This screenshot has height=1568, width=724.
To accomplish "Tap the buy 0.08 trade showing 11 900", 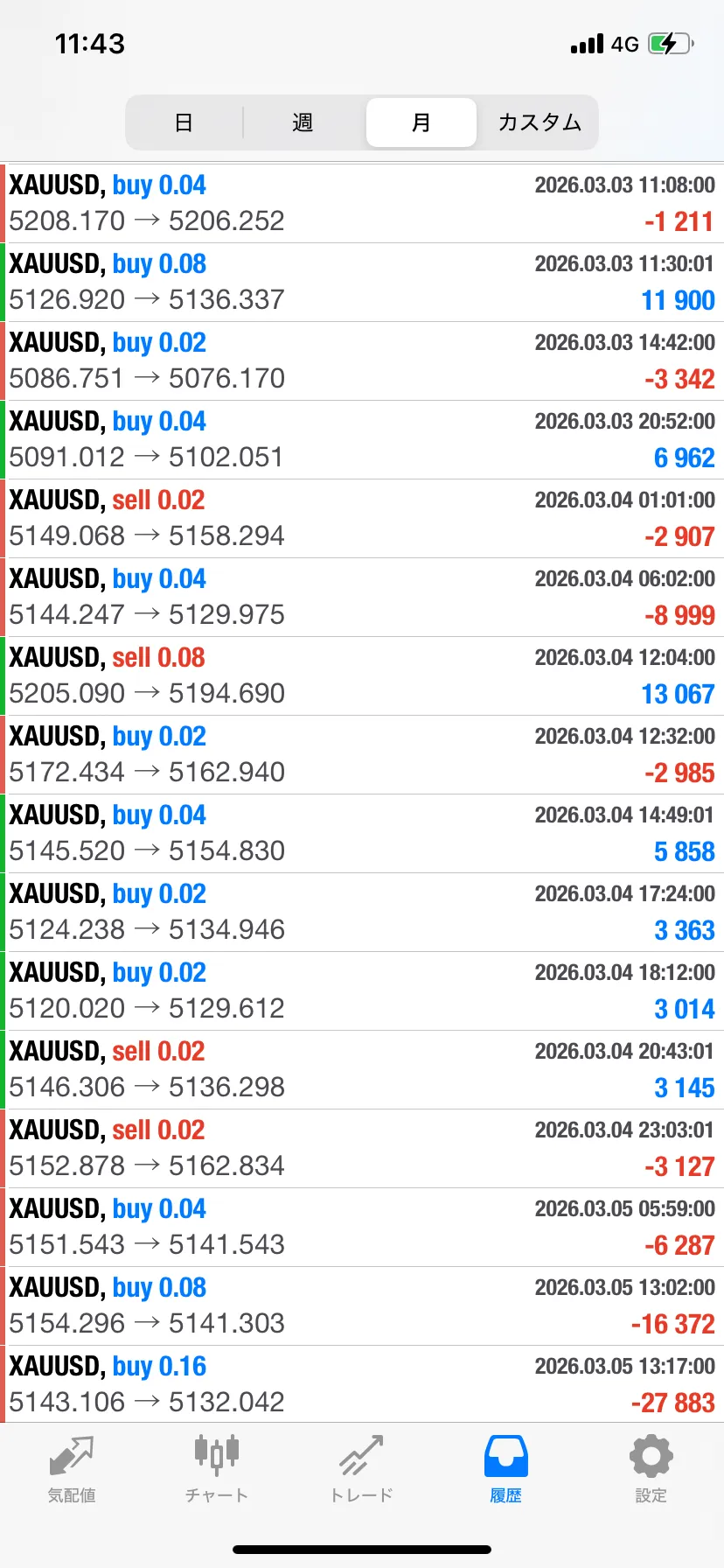I will [362, 282].
